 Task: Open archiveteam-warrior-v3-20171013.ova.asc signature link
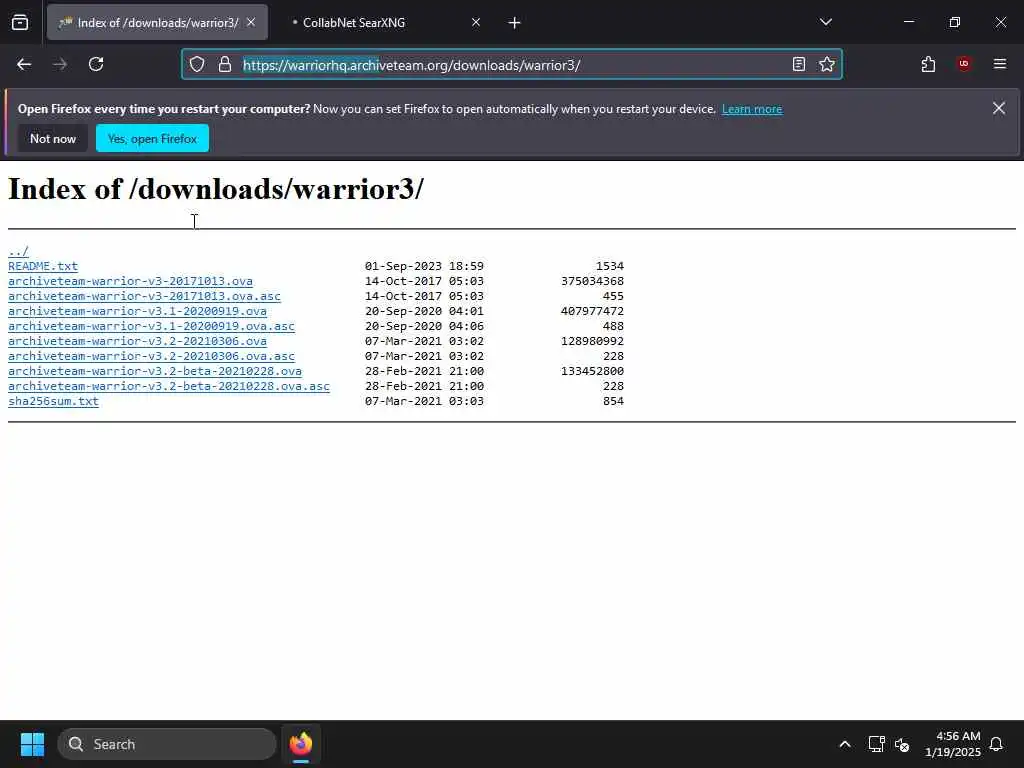(x=144, y=296)
